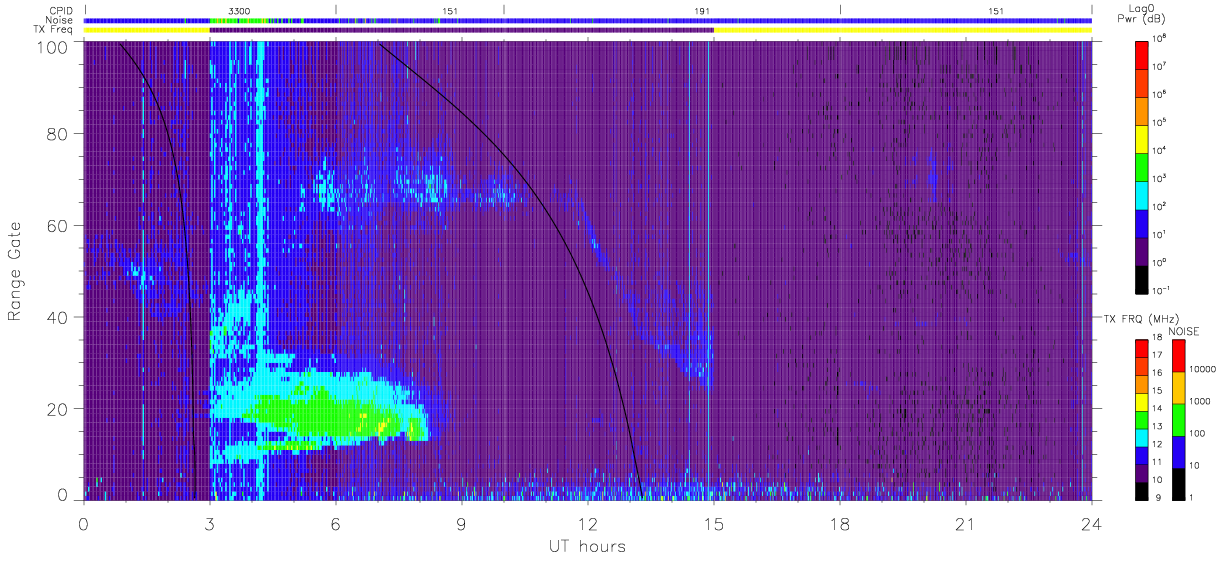Click the 24 tick label on UT axis
This screenshot has width=1228, height=567.
tap(1092, 524)
